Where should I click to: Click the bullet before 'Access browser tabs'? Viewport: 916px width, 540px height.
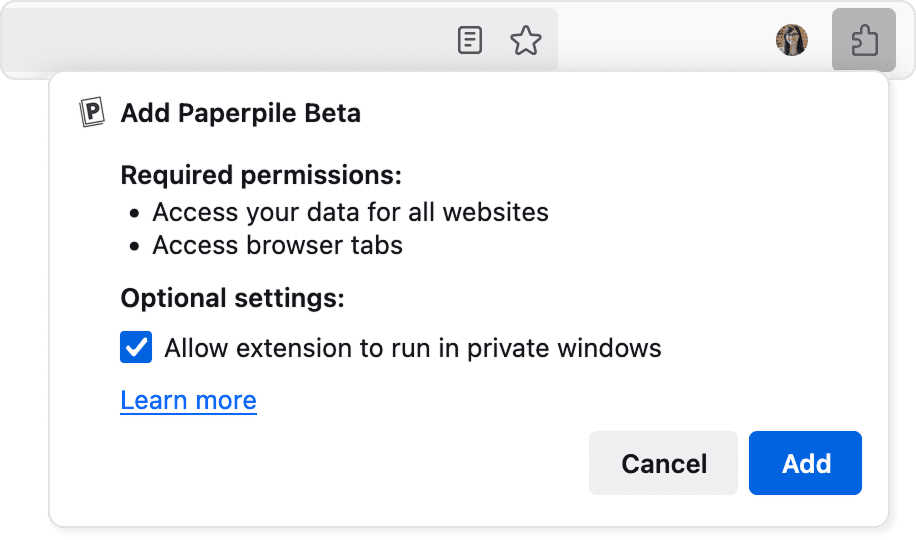tap(135, 247)
